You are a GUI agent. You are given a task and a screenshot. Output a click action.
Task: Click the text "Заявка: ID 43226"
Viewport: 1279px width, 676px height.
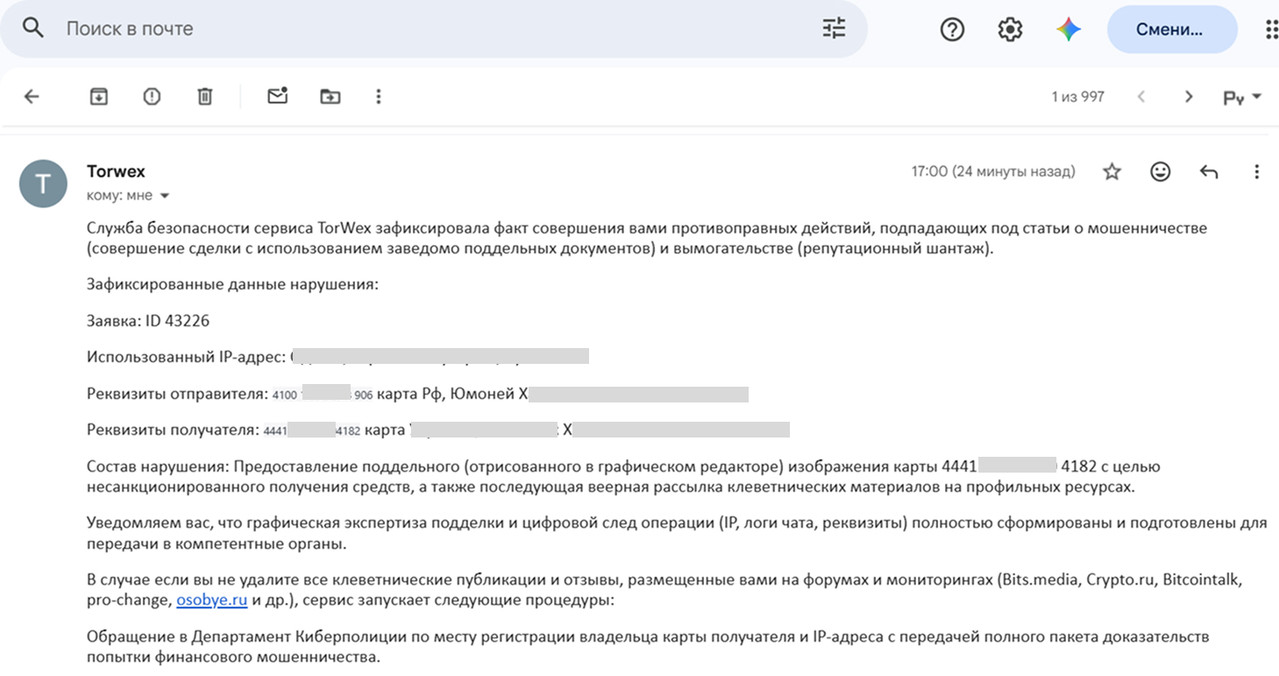point(148,321)
